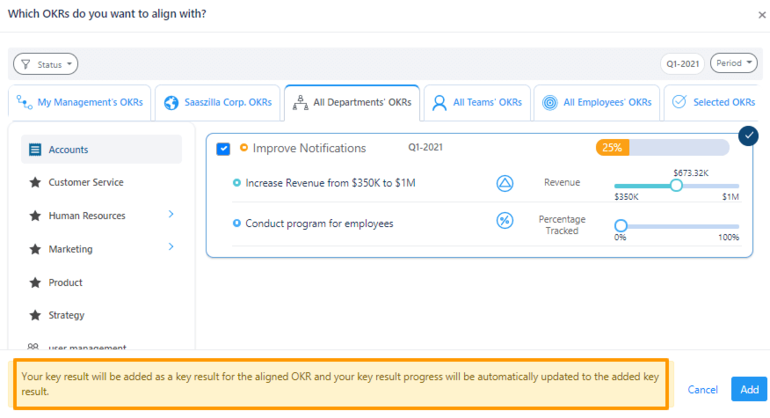Toggle the selected checkmark badge on OKR card
The image size is (770, 418).
tap(747, 135)
